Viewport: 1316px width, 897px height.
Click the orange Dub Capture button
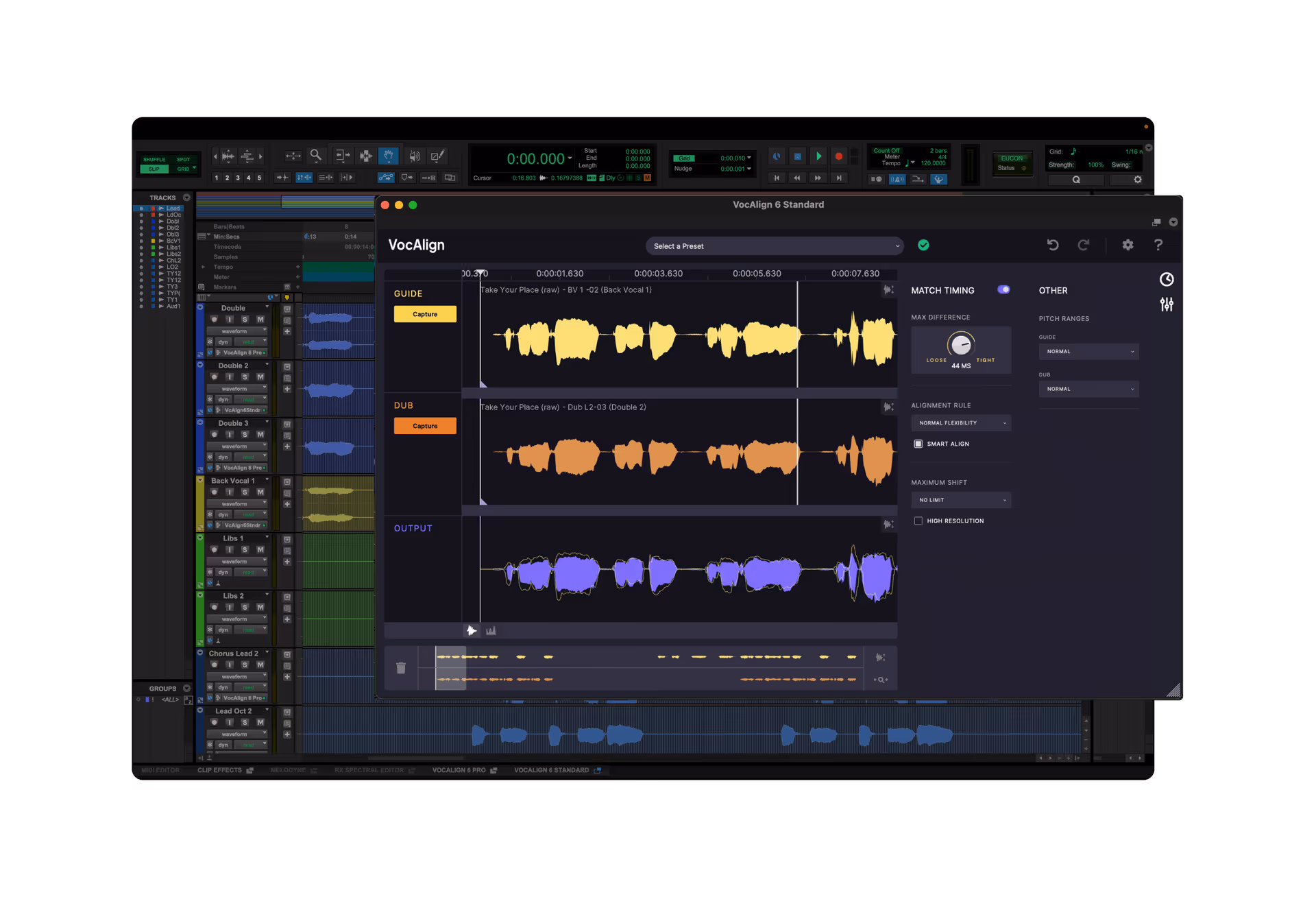(425, 426)
